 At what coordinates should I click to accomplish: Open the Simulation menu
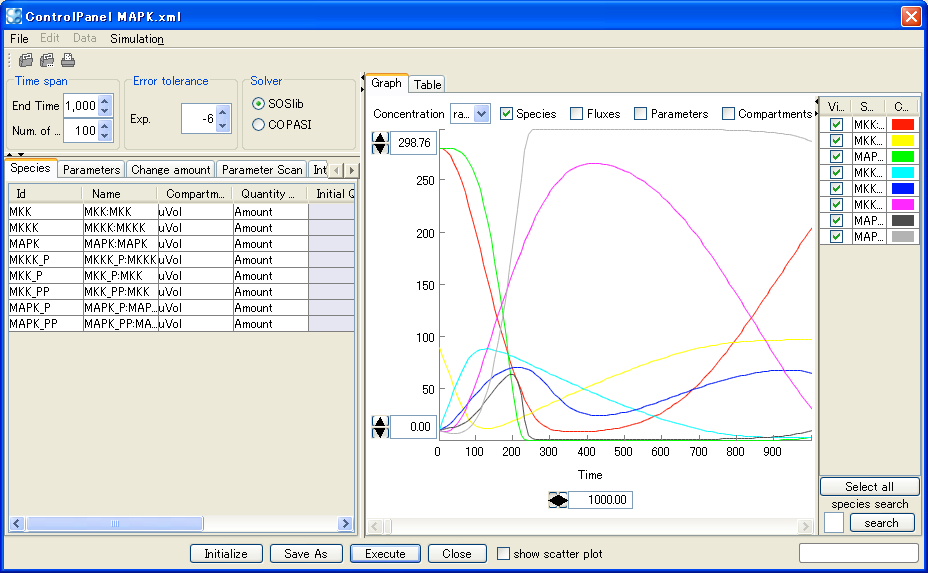(x=137, y=38)
